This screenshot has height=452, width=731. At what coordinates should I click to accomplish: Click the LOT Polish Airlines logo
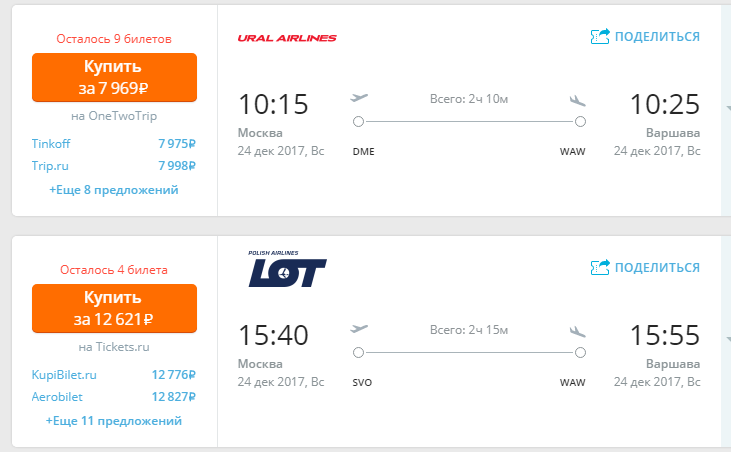287,269
